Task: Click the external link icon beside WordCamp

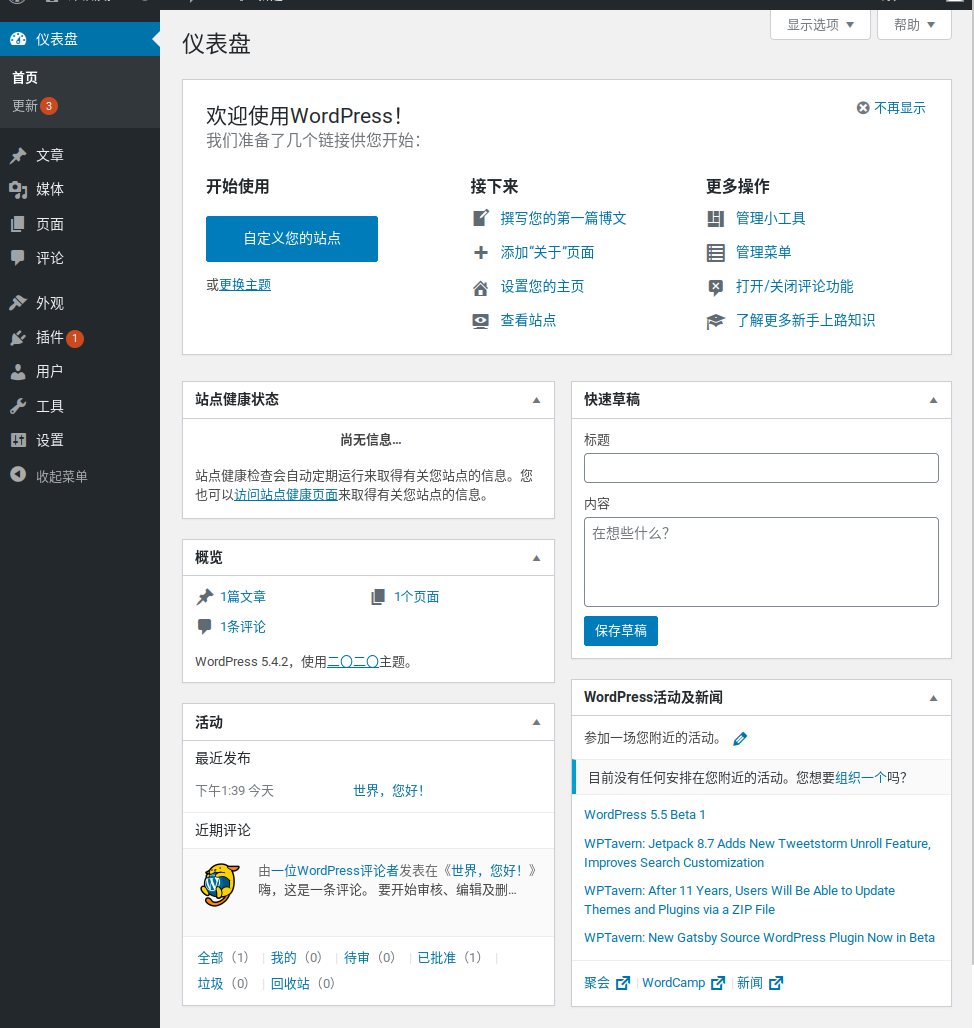Action: [x=718, y=983]
